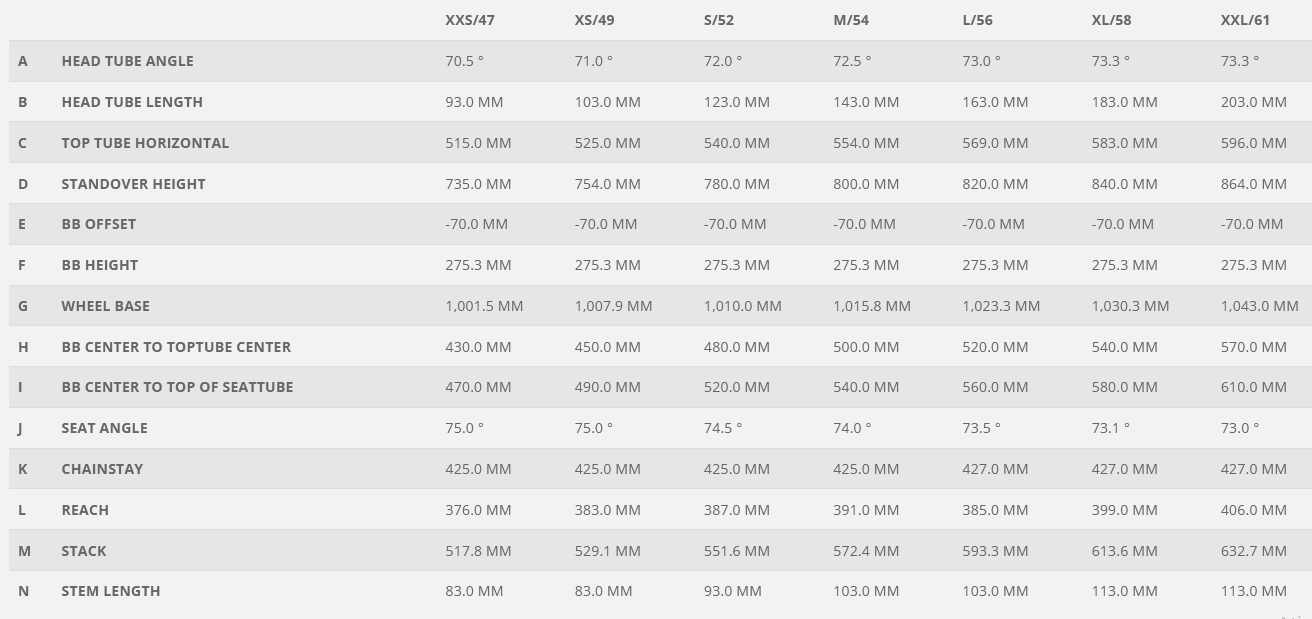Click the REACH row label

pyautogui.click(x=85, y=510)
